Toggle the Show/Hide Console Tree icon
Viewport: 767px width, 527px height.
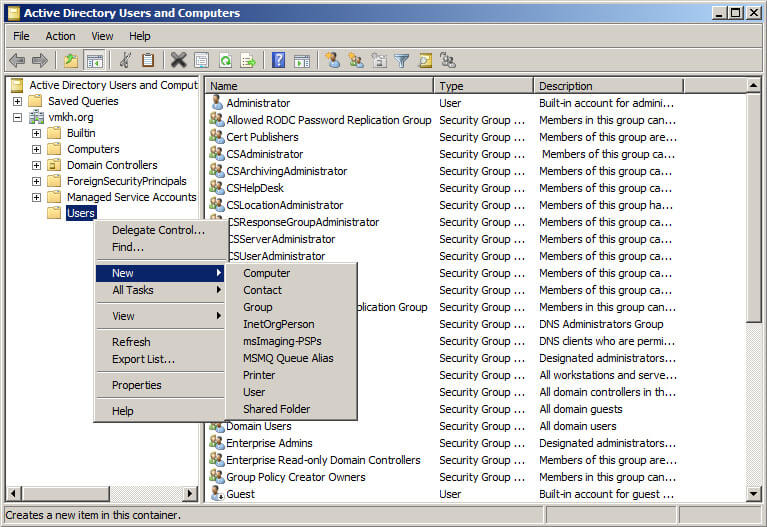[94, 61]
